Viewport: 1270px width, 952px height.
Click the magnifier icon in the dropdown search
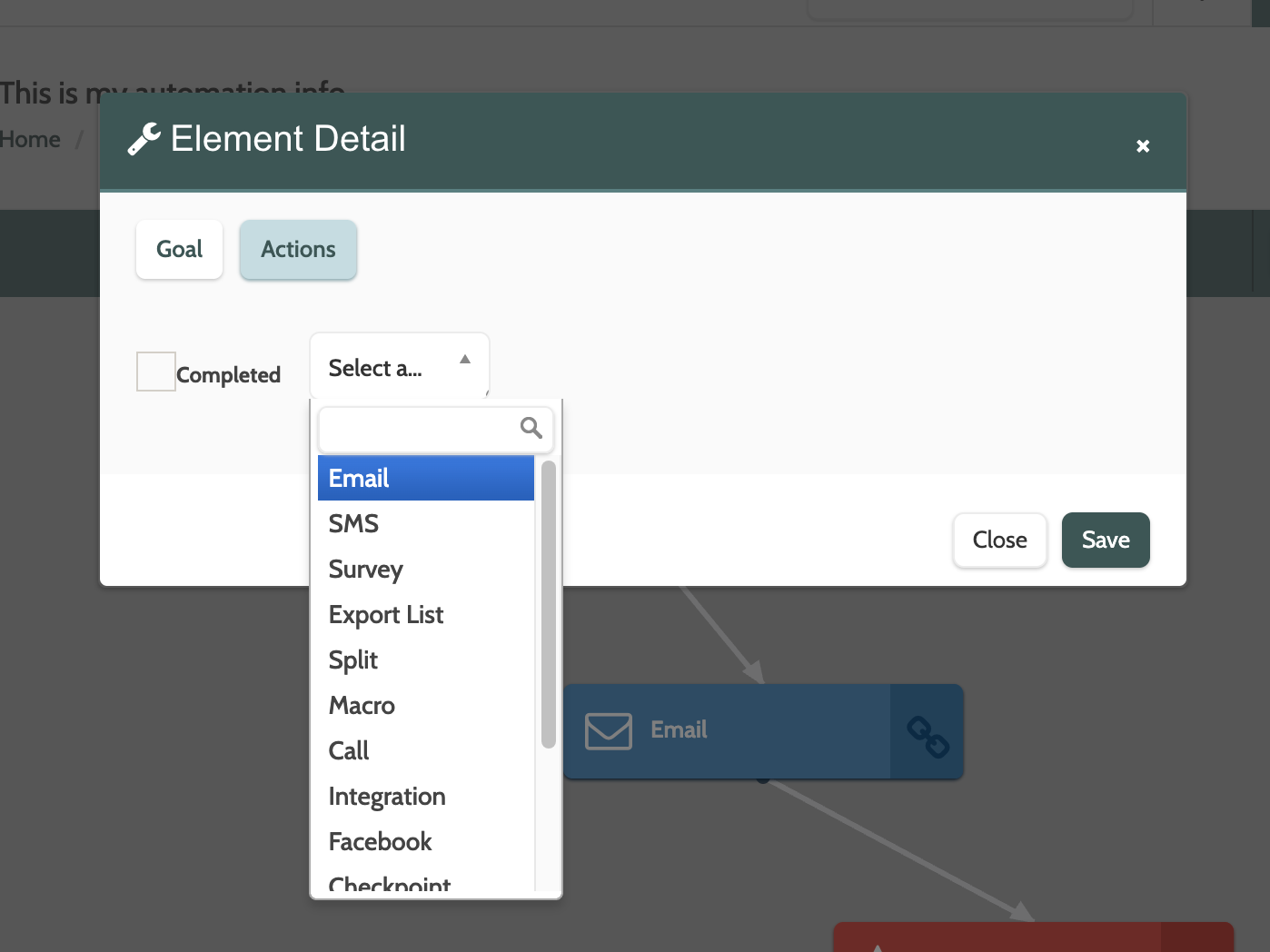[531, 428]
